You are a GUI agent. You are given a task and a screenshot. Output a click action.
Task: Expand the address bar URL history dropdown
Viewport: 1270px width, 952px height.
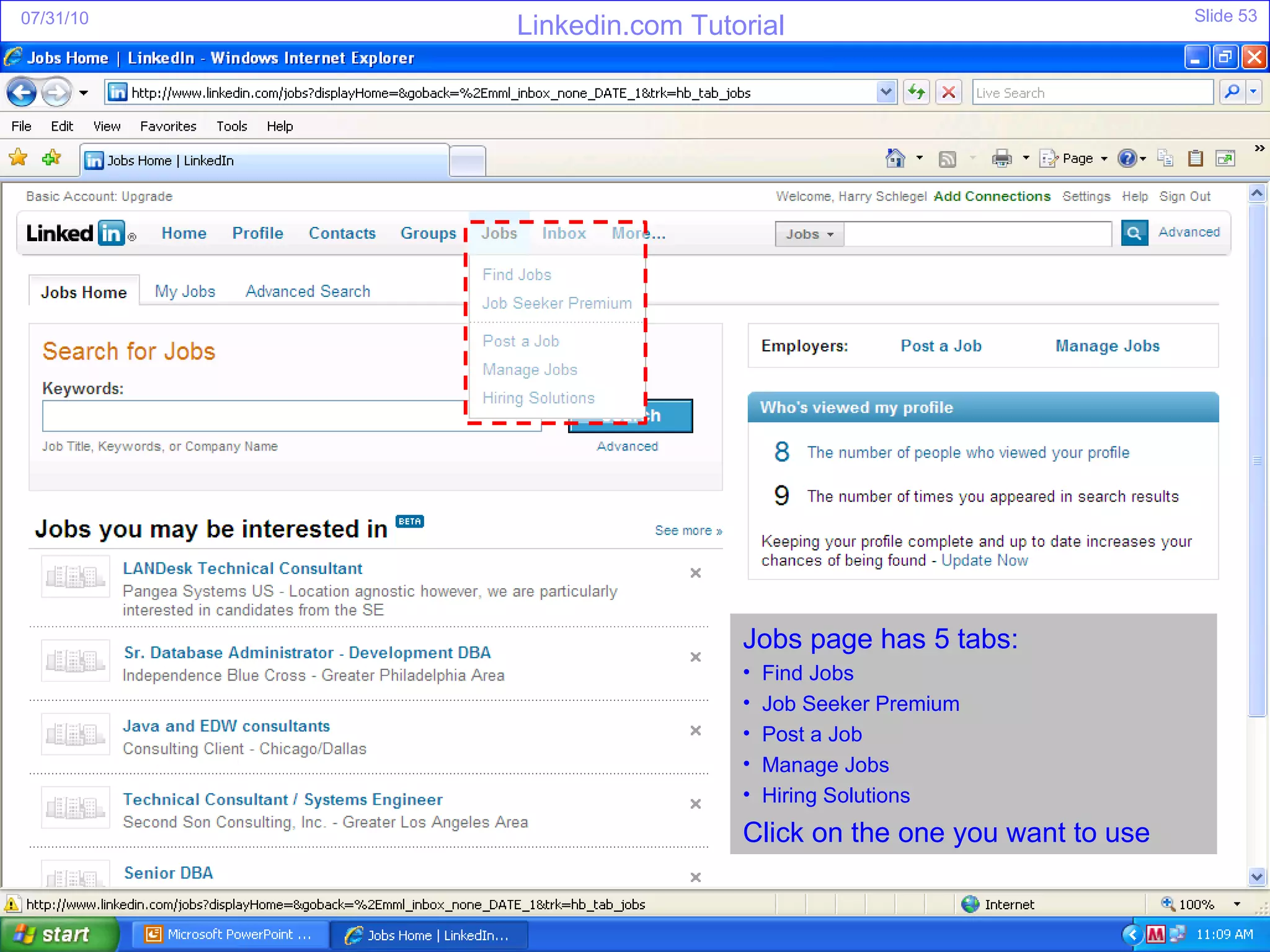(x=886, y=92)
